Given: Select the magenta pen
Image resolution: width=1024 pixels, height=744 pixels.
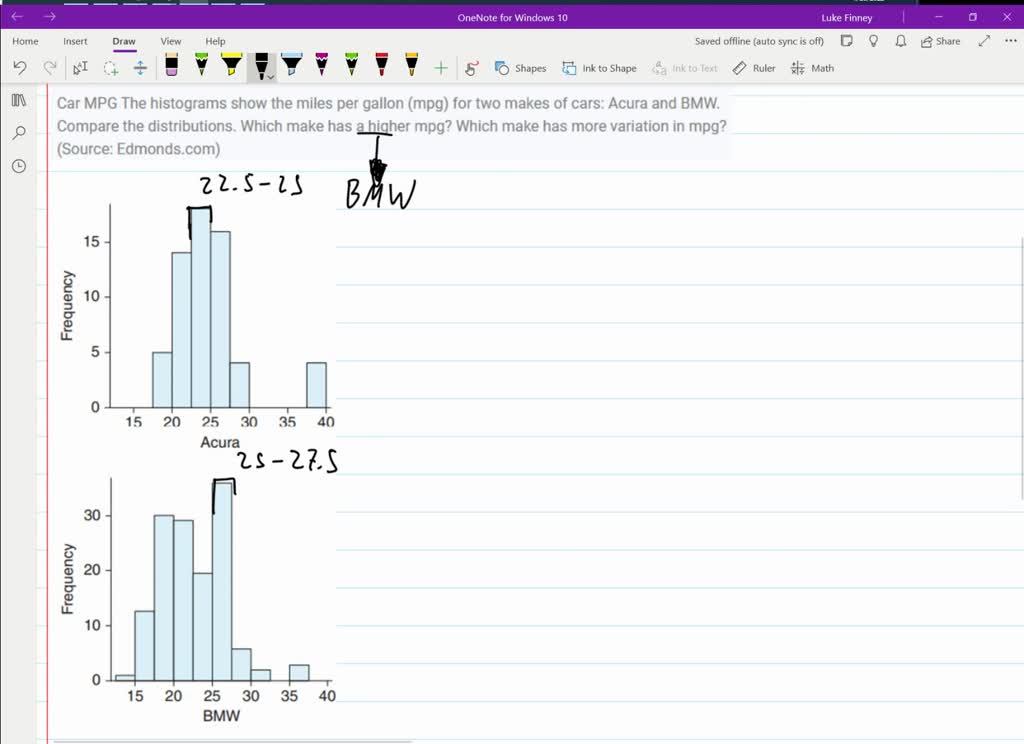Looking at the screenshot, I should 321,65.
